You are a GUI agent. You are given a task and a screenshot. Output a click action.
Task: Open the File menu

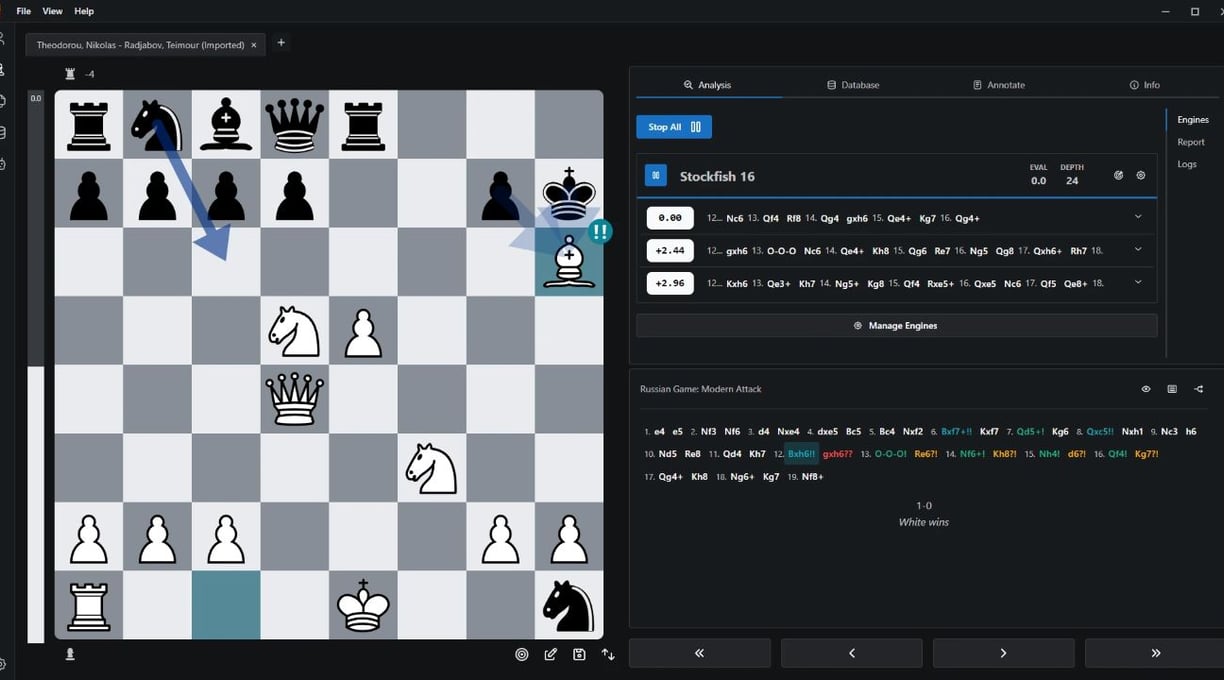coord(24,11)
